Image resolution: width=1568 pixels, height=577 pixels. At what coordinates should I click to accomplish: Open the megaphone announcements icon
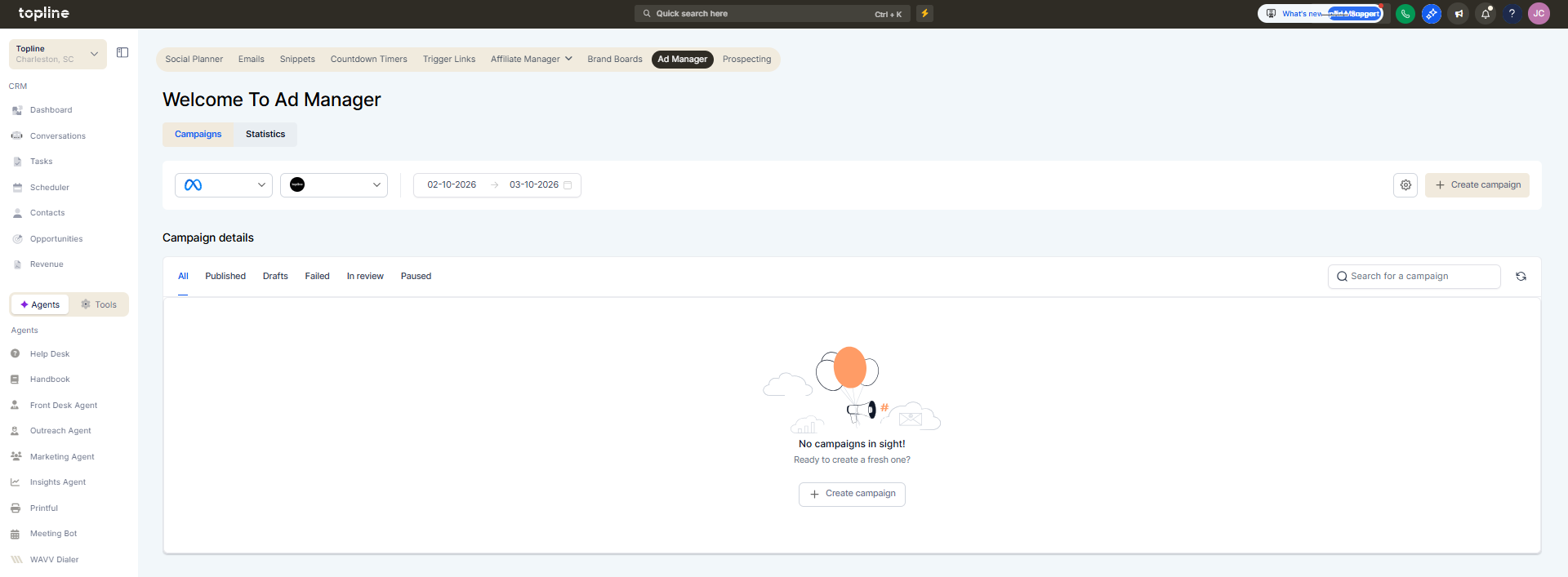1459,13
